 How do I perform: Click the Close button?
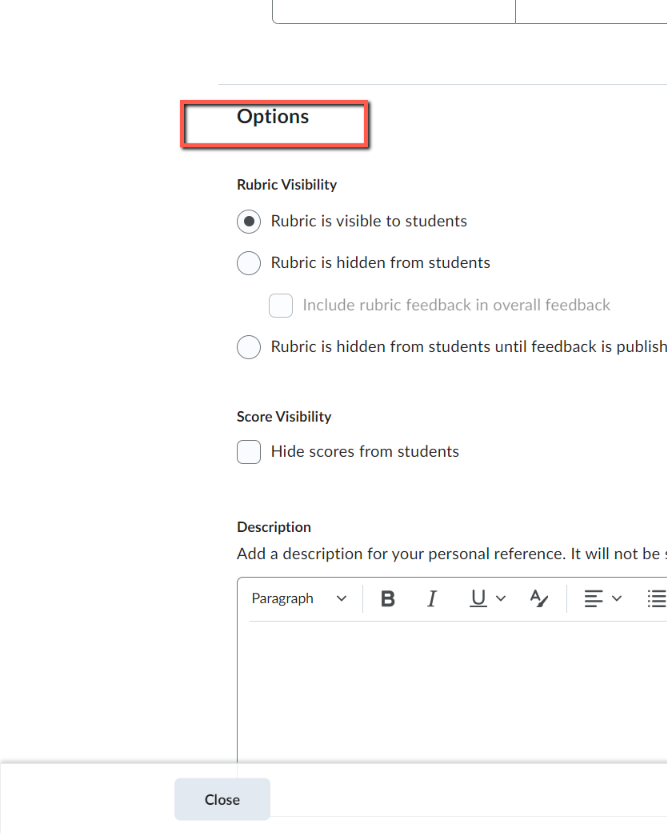click(x=221, y=799)
